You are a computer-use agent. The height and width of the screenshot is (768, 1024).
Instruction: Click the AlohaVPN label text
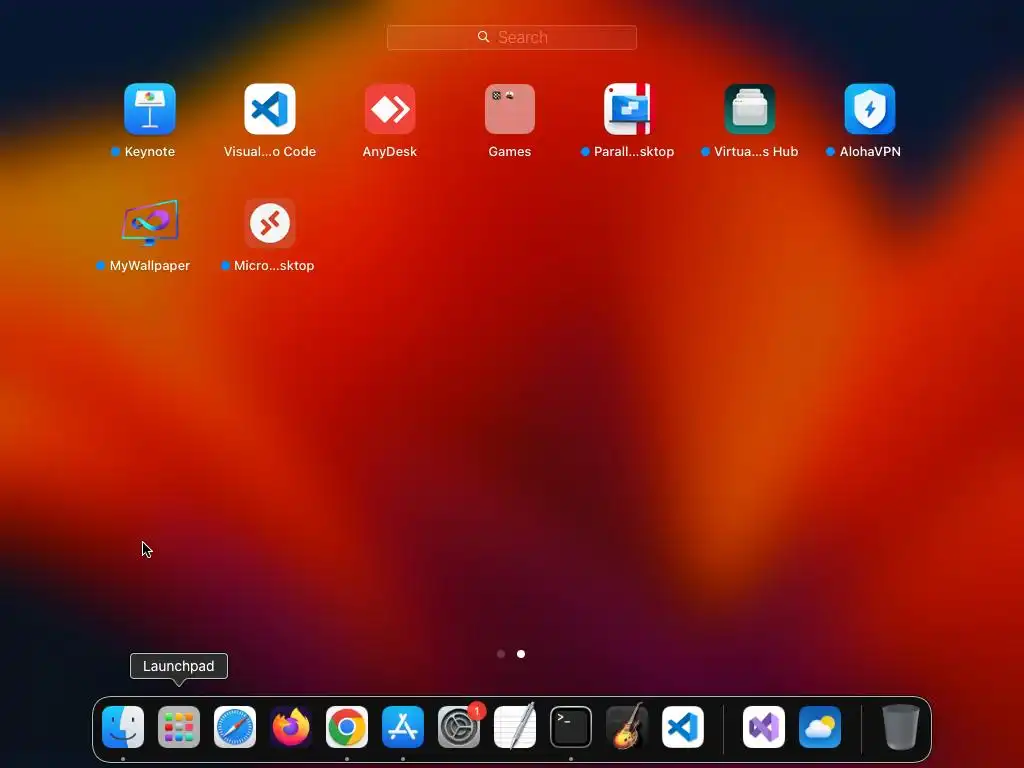[x=870, y=152]
